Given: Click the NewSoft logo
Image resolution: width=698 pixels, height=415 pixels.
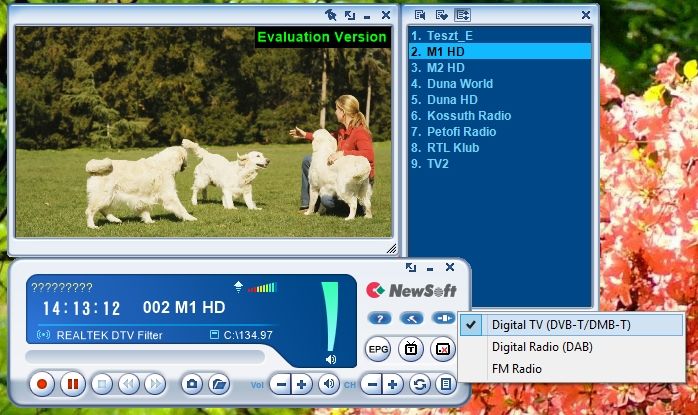Looking at the screenshot, I should (411, 290).
